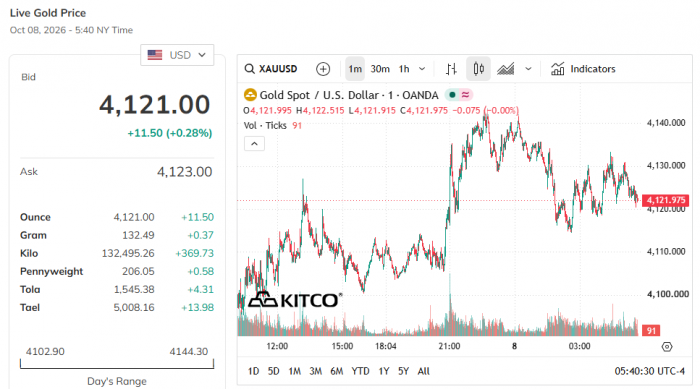This screenshot has height=389, width=700.
Task: Click the Pennyweight row label
Action: click(x=51, y=272)
